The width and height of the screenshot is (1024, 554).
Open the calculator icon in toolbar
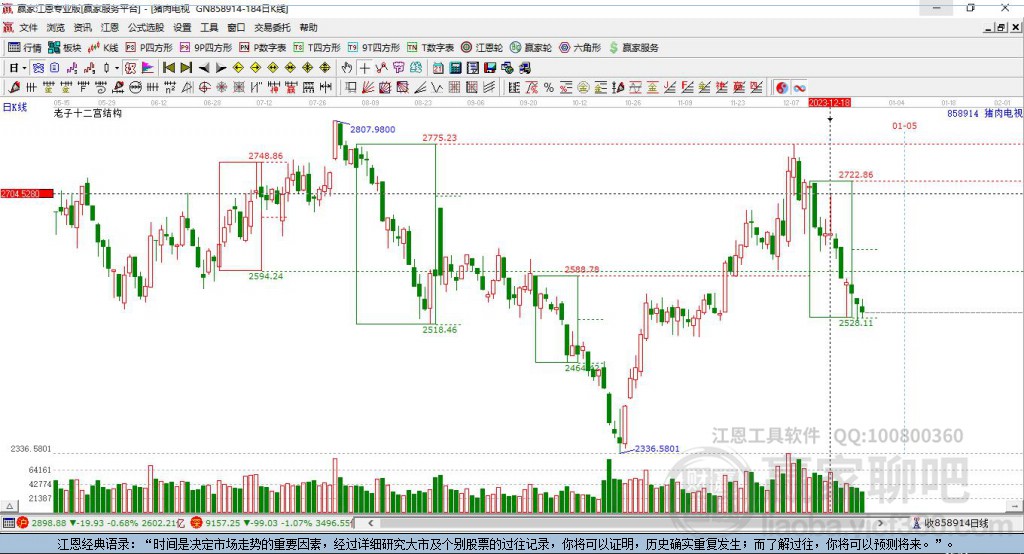[455, 68]
